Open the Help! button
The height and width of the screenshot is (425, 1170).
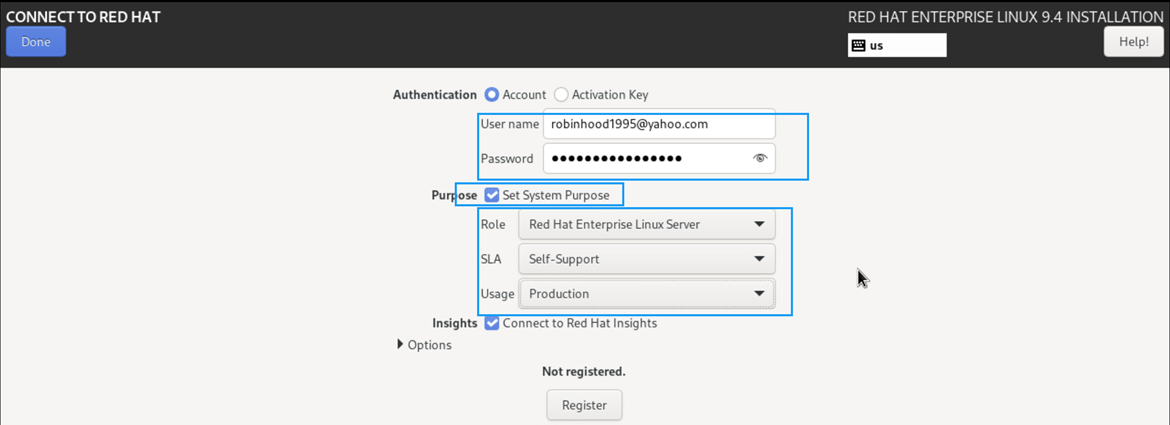tap(1133, 42)
